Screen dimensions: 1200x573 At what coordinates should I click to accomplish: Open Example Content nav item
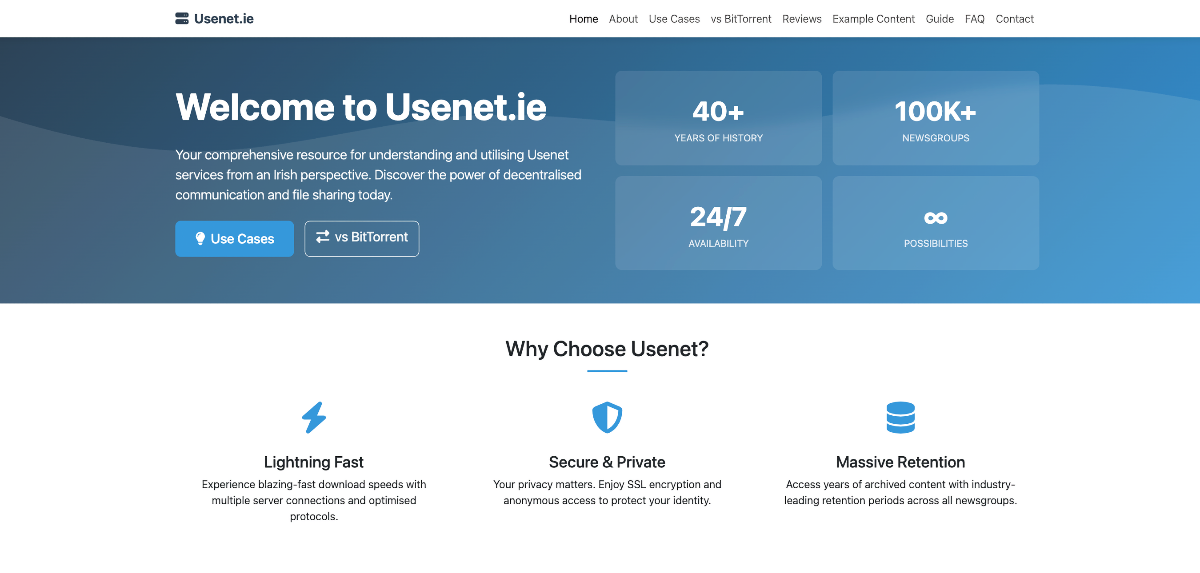pyautogui.click(x=873, y=19)
